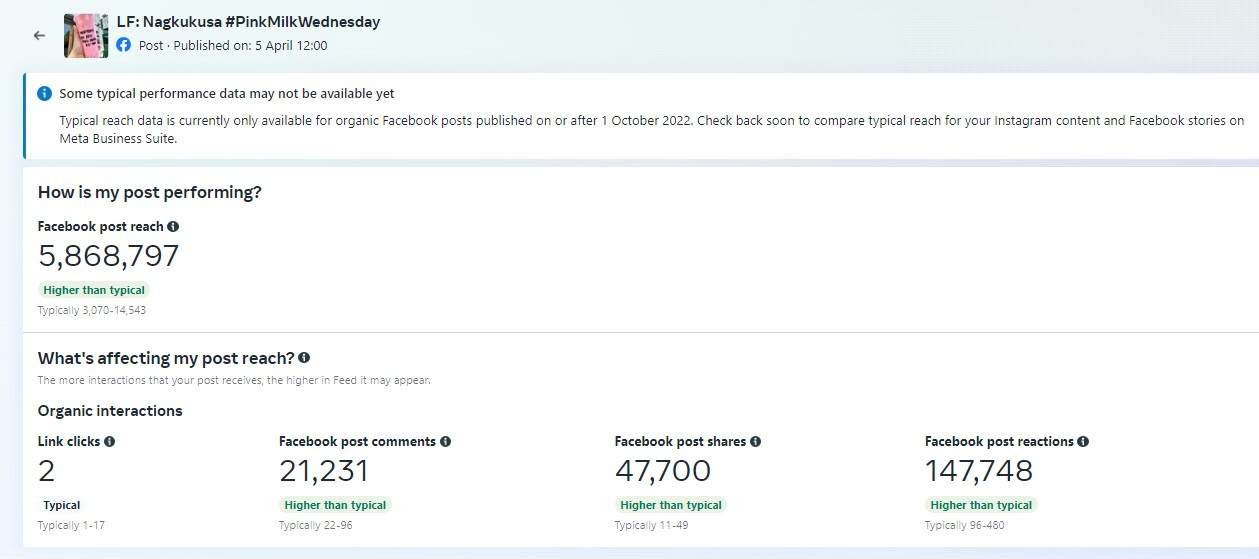The image size is (1259, 559).
Task: Click info icon next to Facebook post shares
Action: [756, 441]
